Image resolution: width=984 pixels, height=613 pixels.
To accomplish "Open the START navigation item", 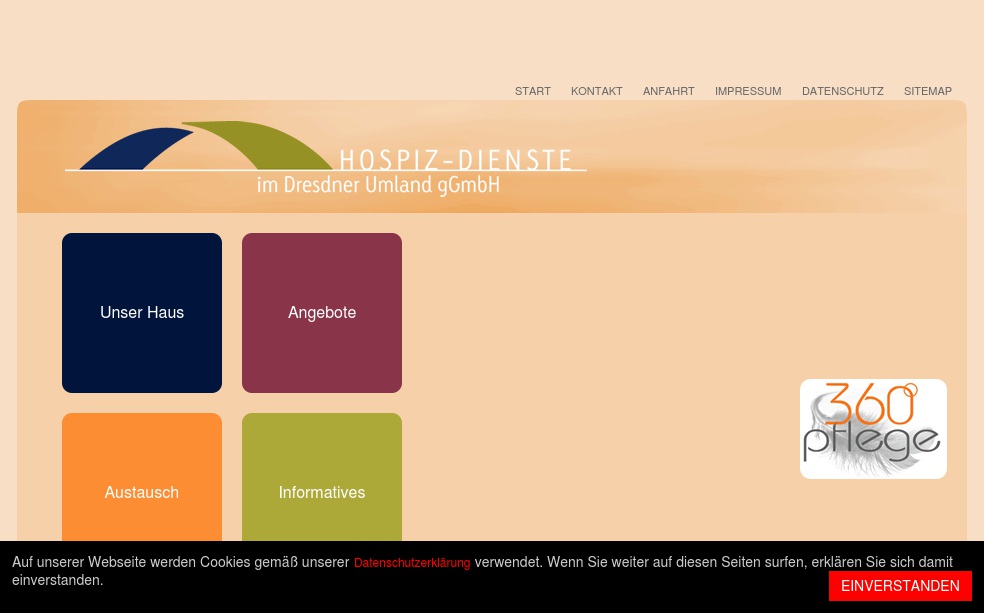I will 532,91.
